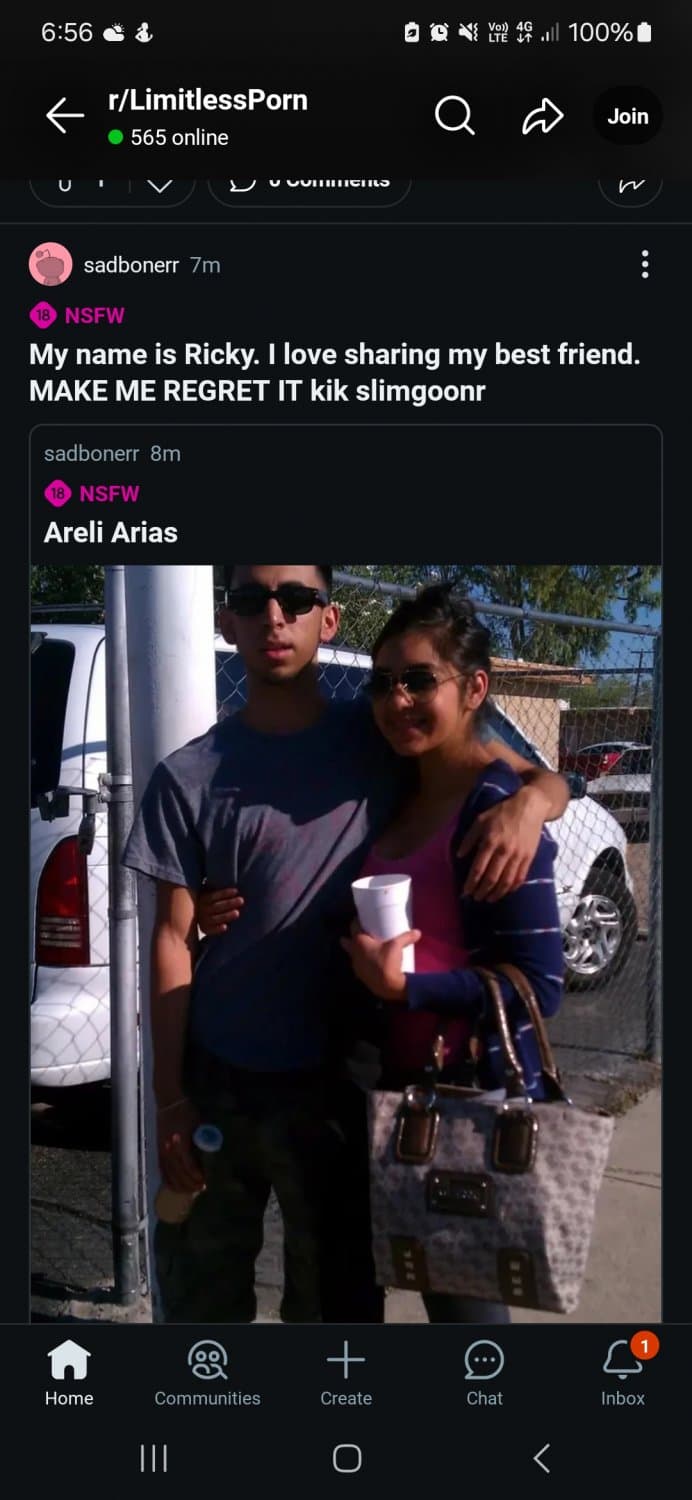
Task: Tap the share arrow icon in header
Action: [543, 117]
